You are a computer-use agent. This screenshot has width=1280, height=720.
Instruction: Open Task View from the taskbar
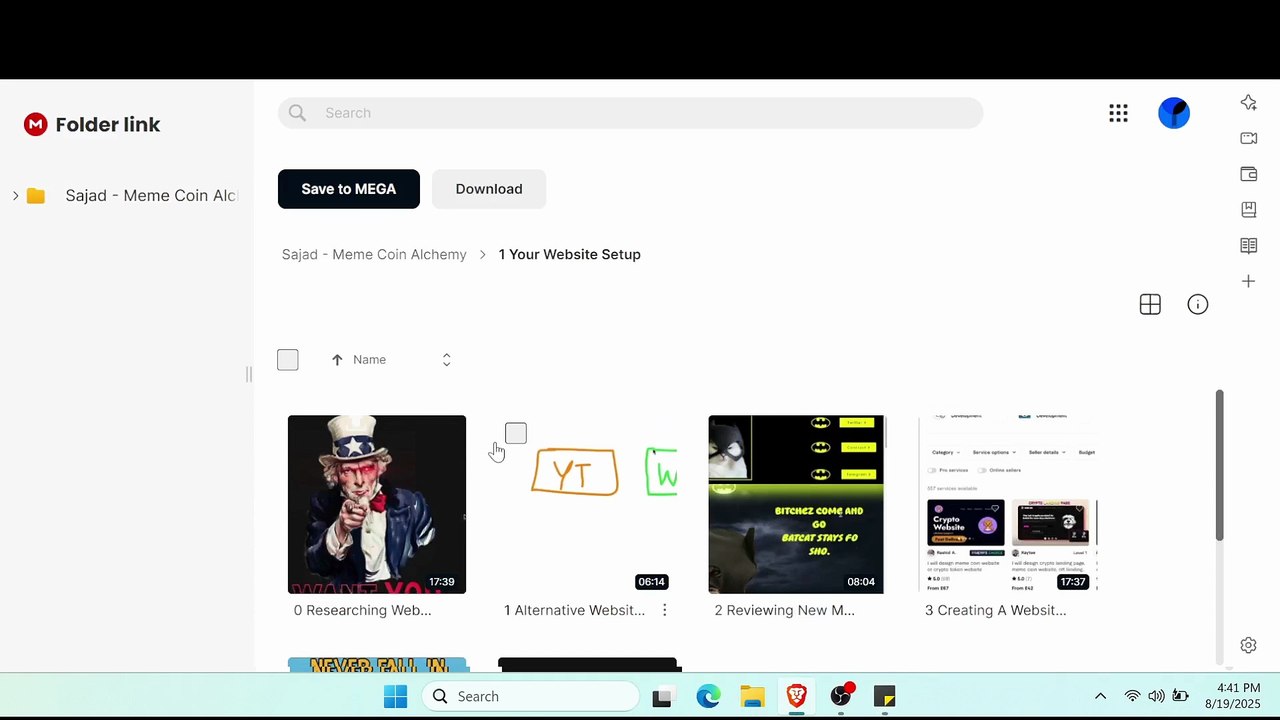[x=662, y=697]
